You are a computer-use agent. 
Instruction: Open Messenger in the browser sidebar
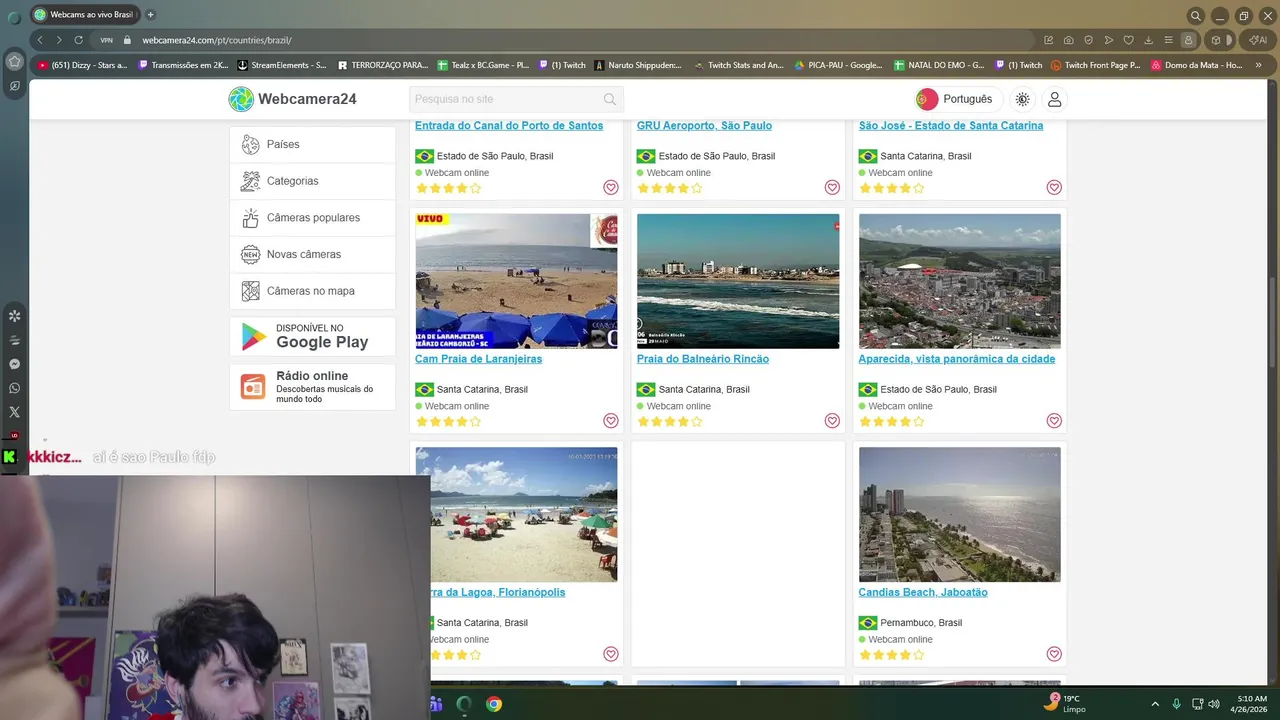point(14,364)
